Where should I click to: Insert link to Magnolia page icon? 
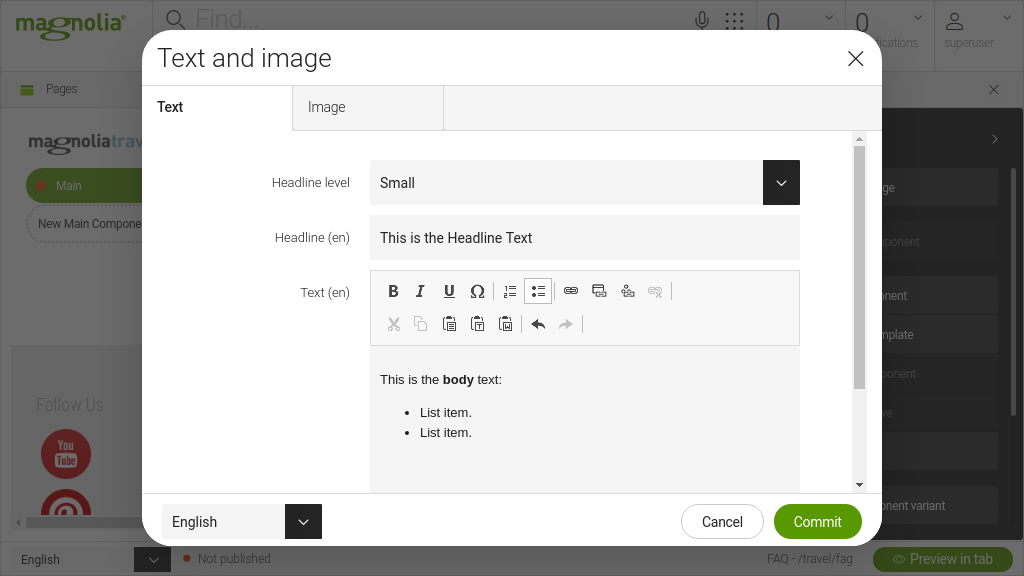(x=599, y=291)
